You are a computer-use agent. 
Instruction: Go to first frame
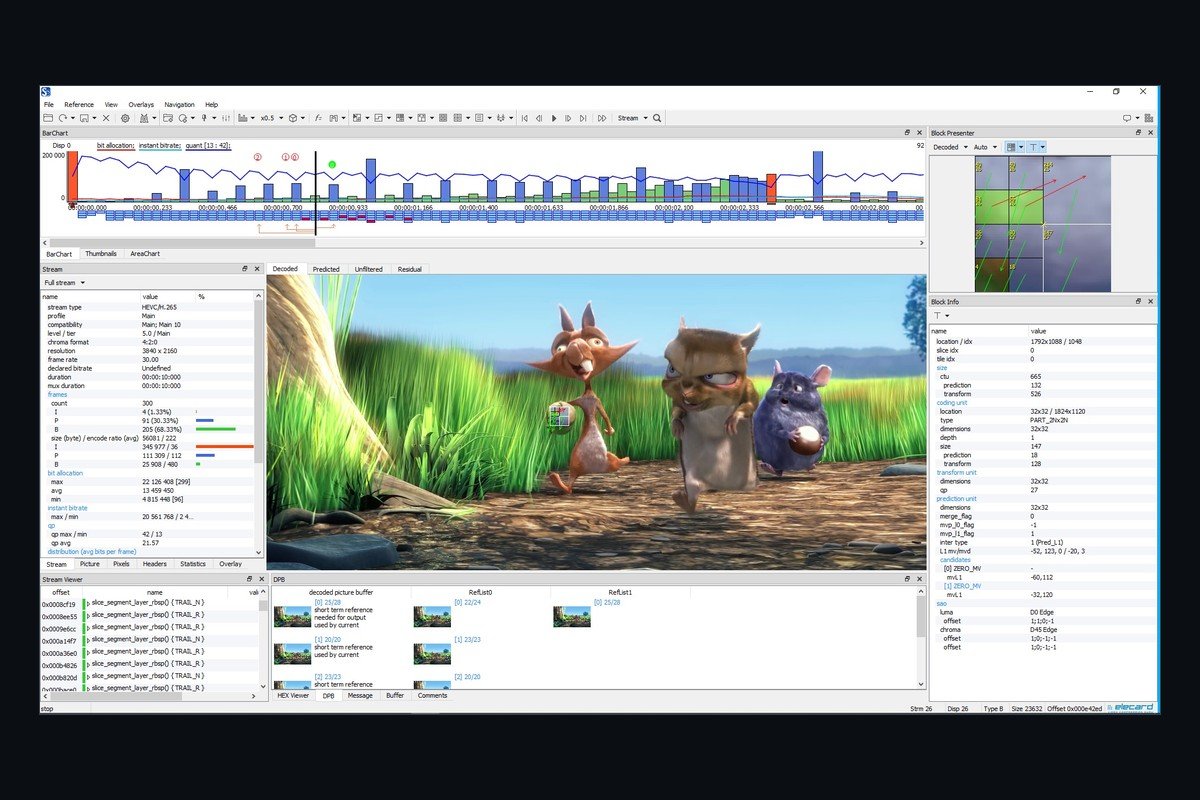[525, 118]
